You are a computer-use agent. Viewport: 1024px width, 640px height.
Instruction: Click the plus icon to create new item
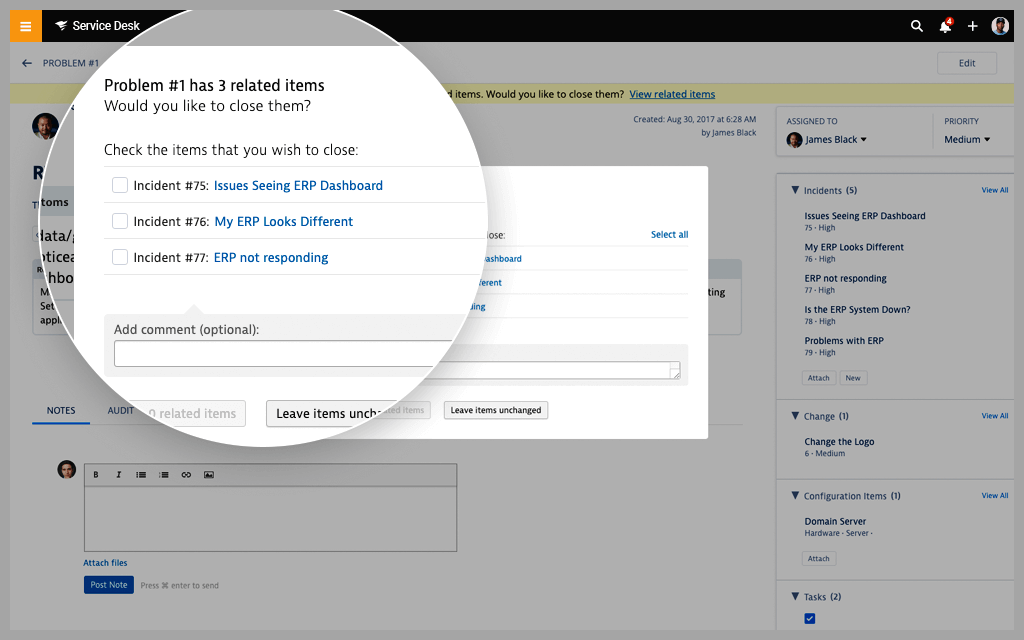point(972,26)
